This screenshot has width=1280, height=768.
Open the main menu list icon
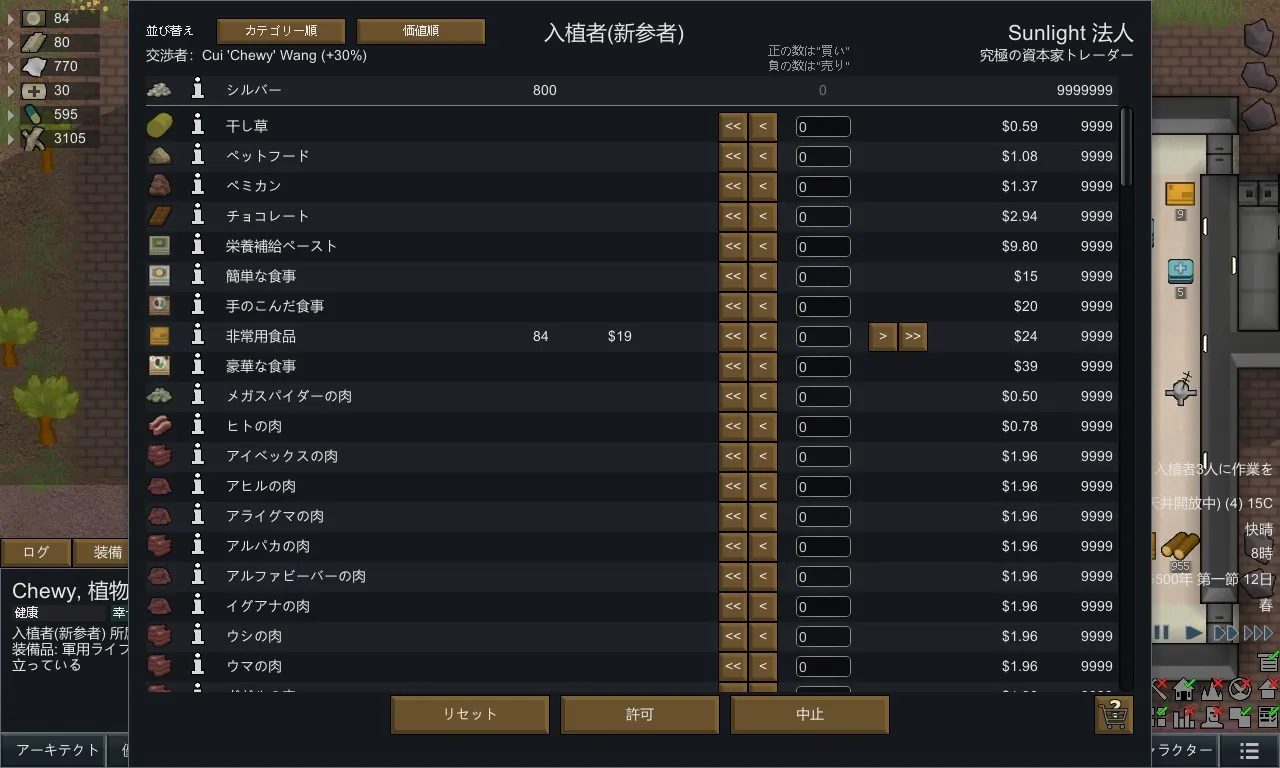(1249, 750)
